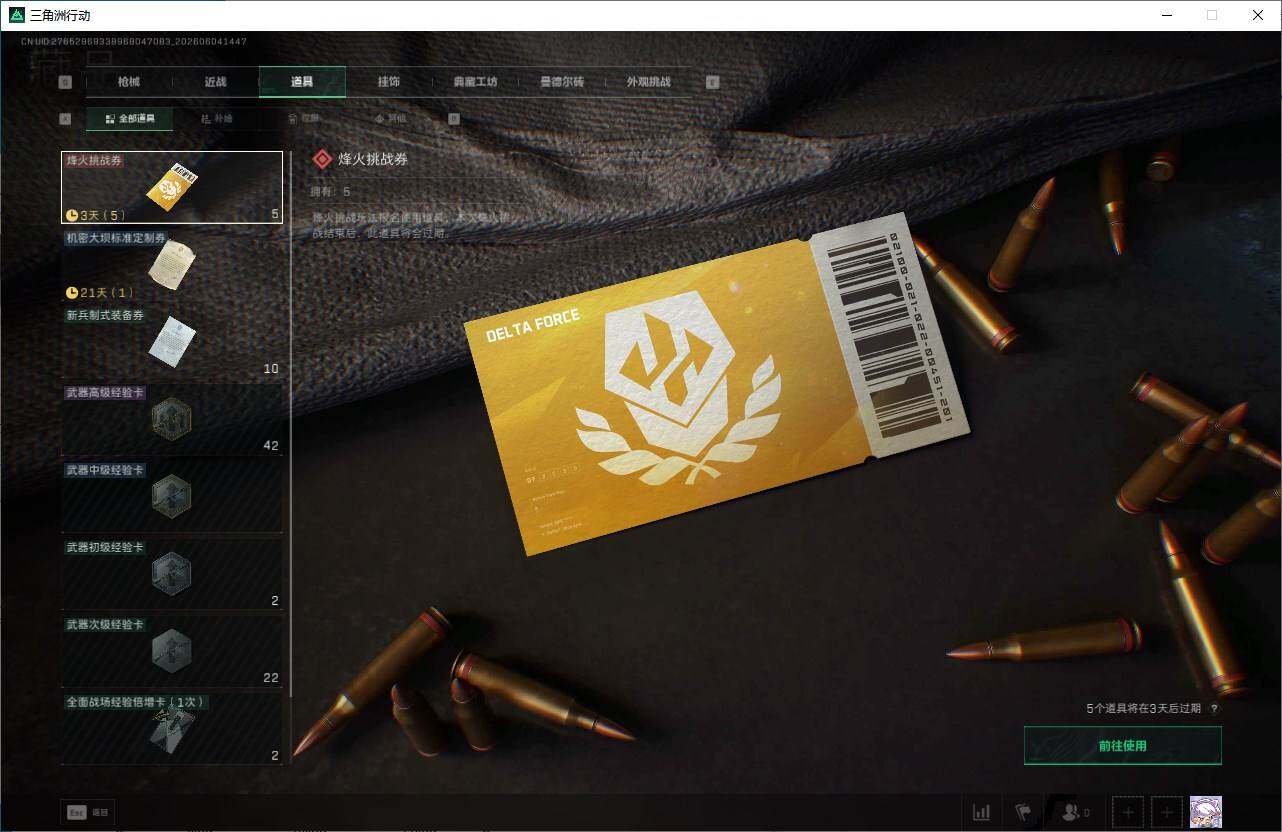The height and width of the screenshot is (832, 1282).
Task: Select the 其他 filter tab
Action: coord(390,119)
